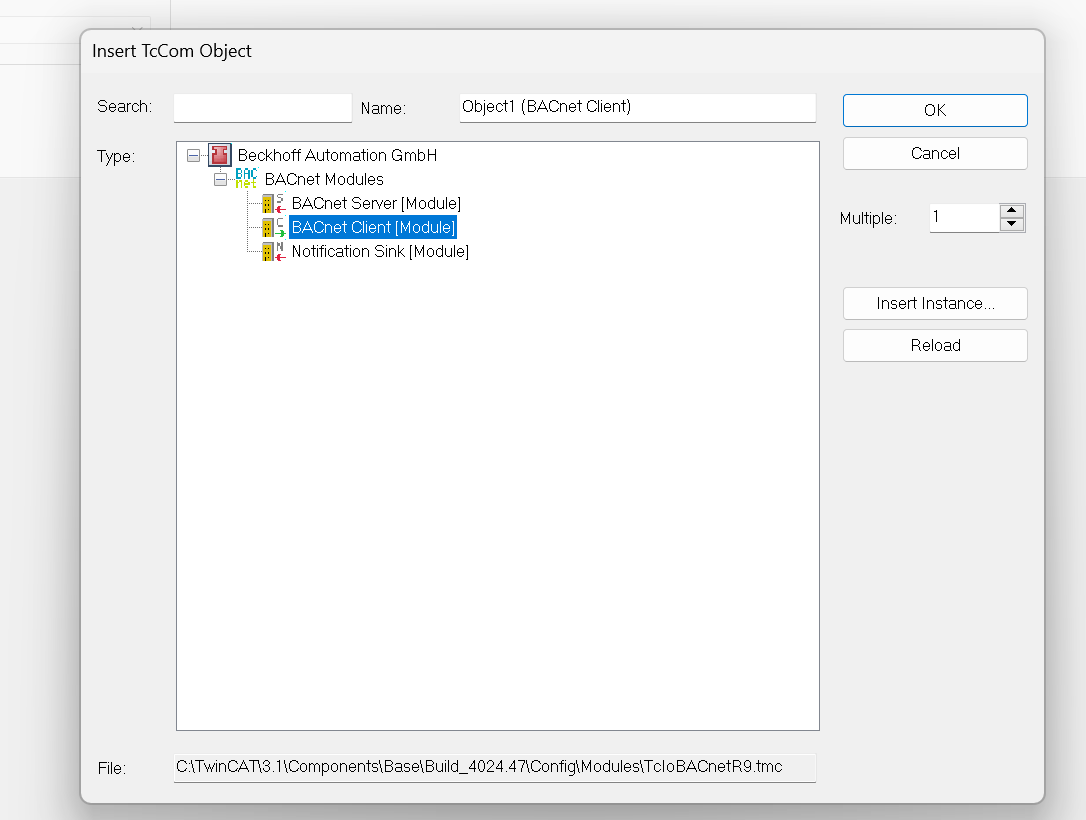The width and height of the screenshot is (1086, 820).
Task: Select BACnet Server [Module] in tree
Action: 376,204
